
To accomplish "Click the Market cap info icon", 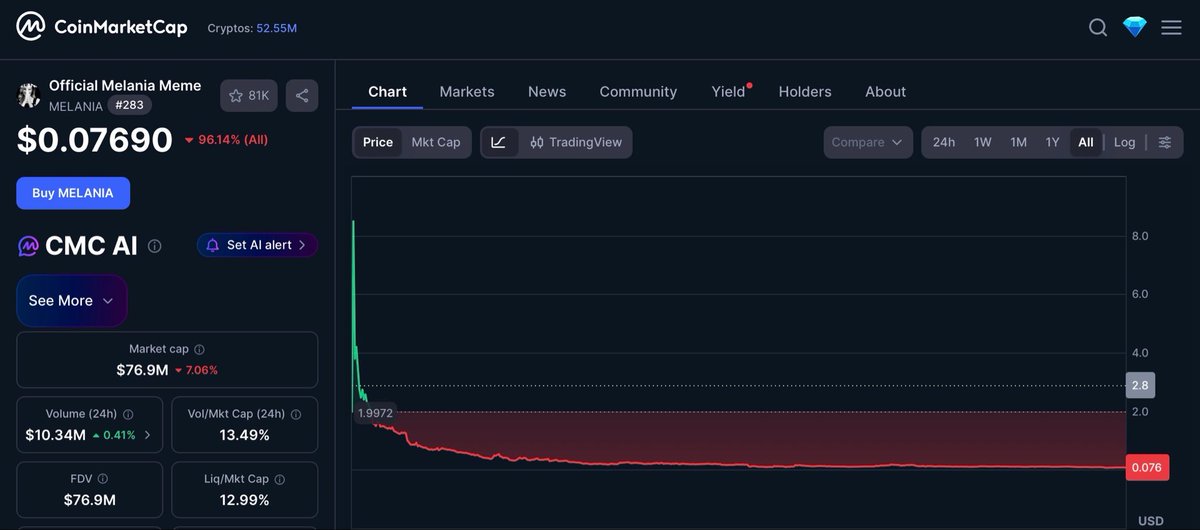I will pyautogui.click(x=199, y=350).
